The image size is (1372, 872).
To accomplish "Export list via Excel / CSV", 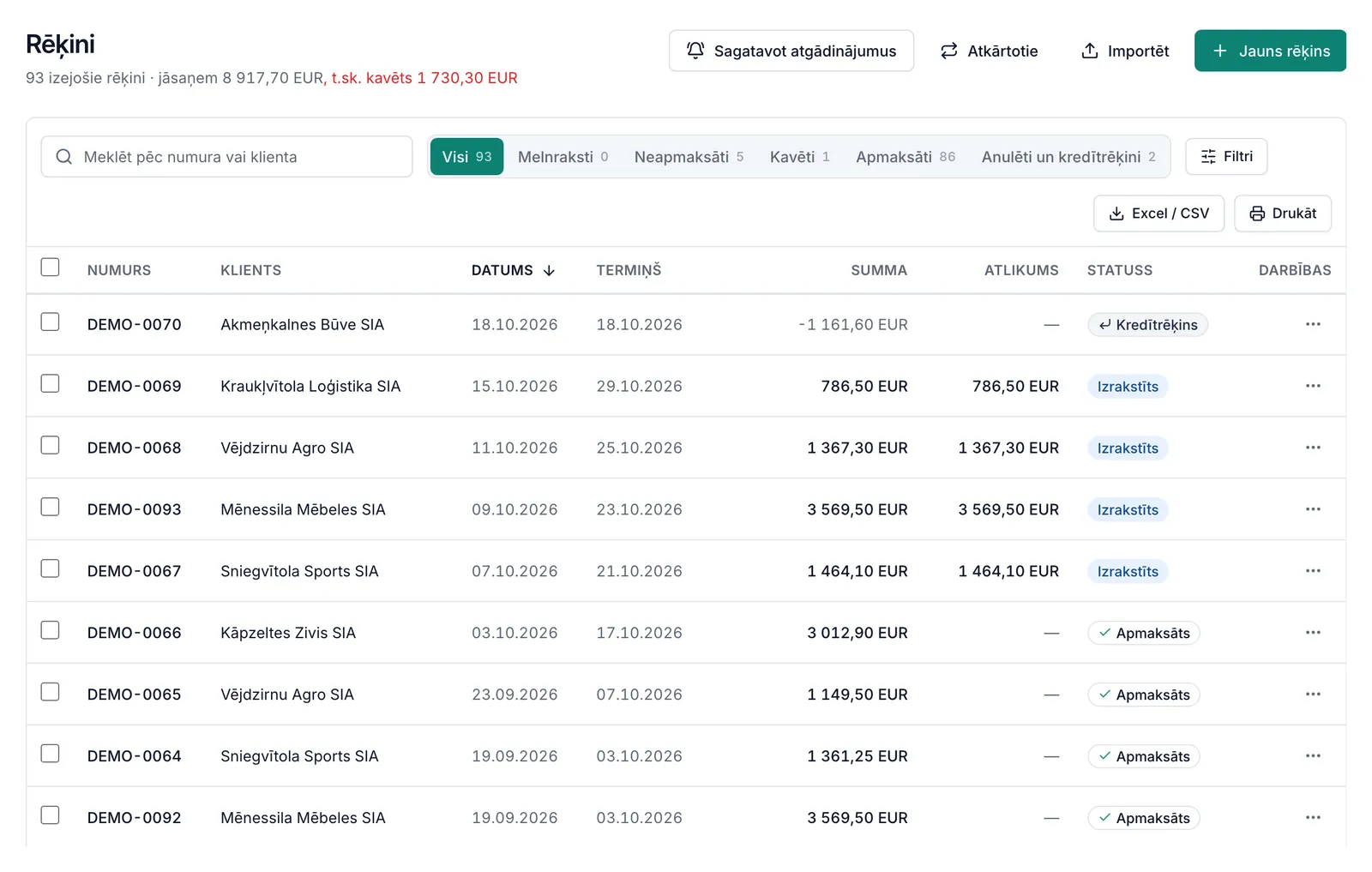I will click(1158, 213).
